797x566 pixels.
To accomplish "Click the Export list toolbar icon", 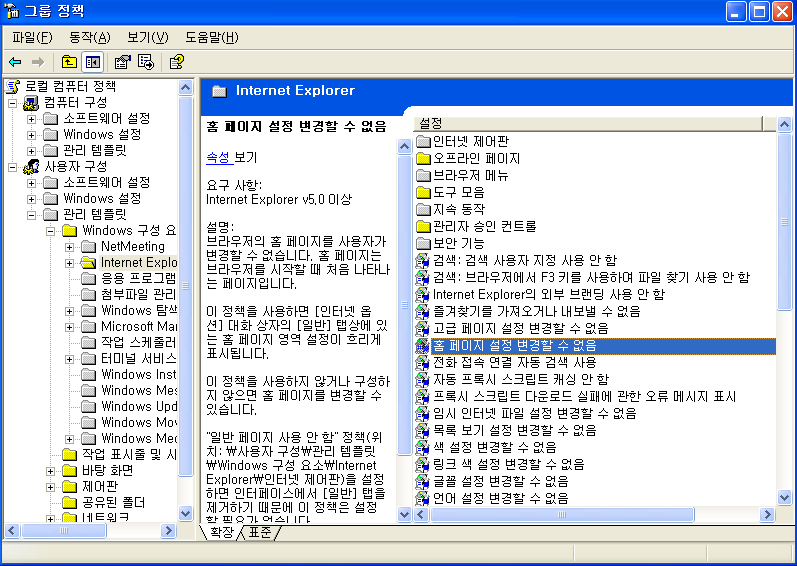I will [146, 62].
